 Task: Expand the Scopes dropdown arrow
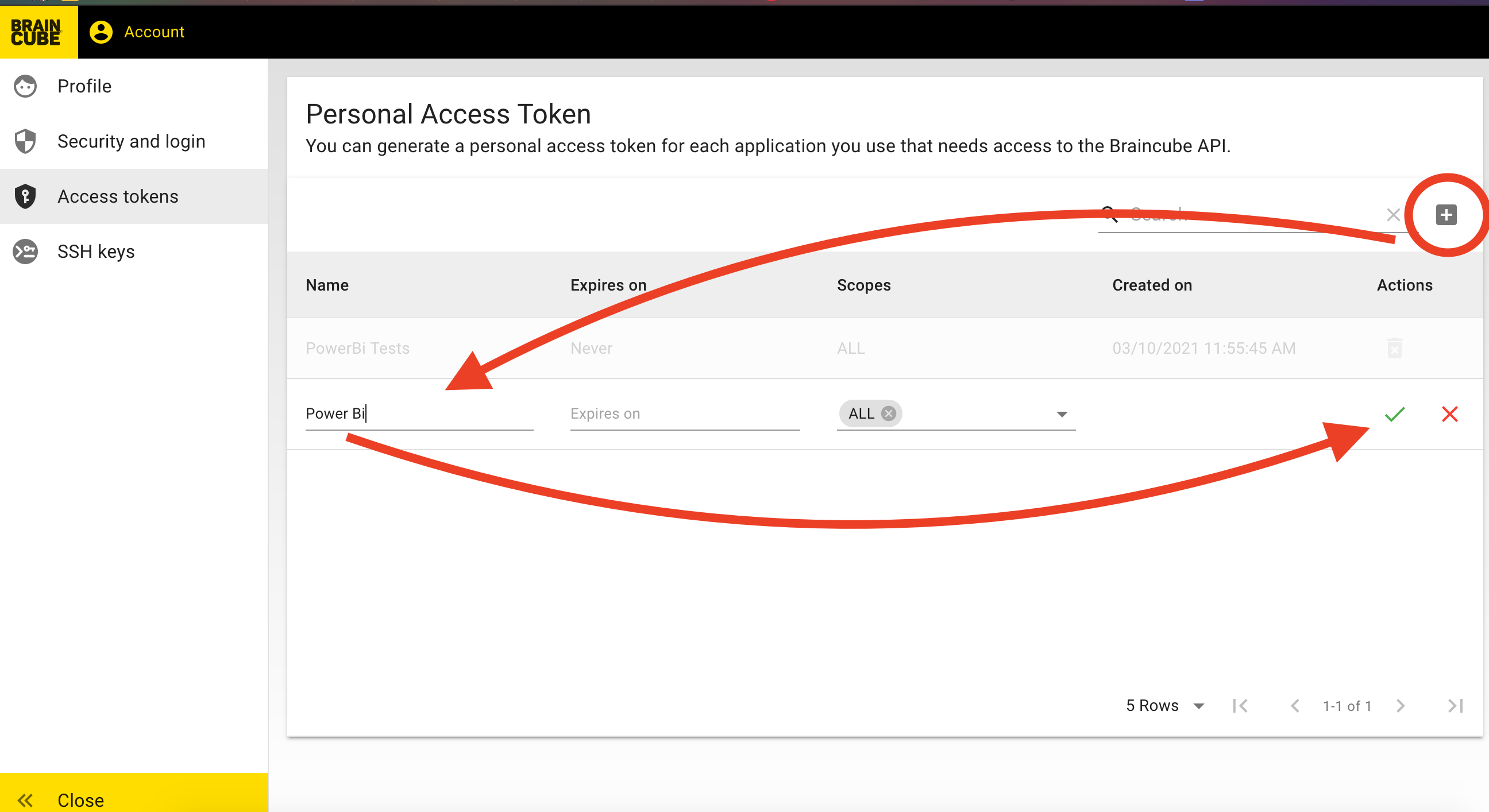tap(1061, 414)
